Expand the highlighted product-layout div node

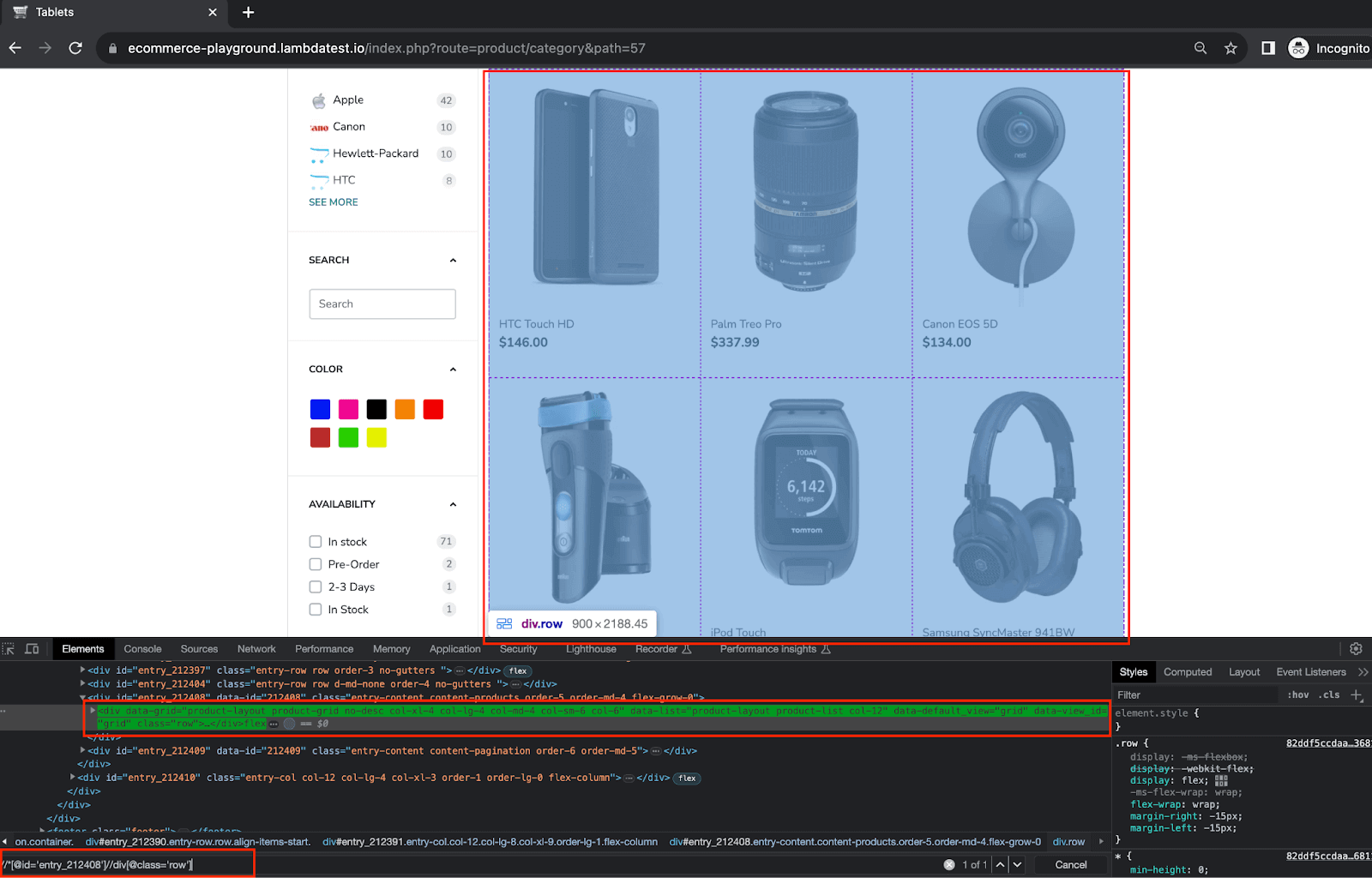point(93,711)
